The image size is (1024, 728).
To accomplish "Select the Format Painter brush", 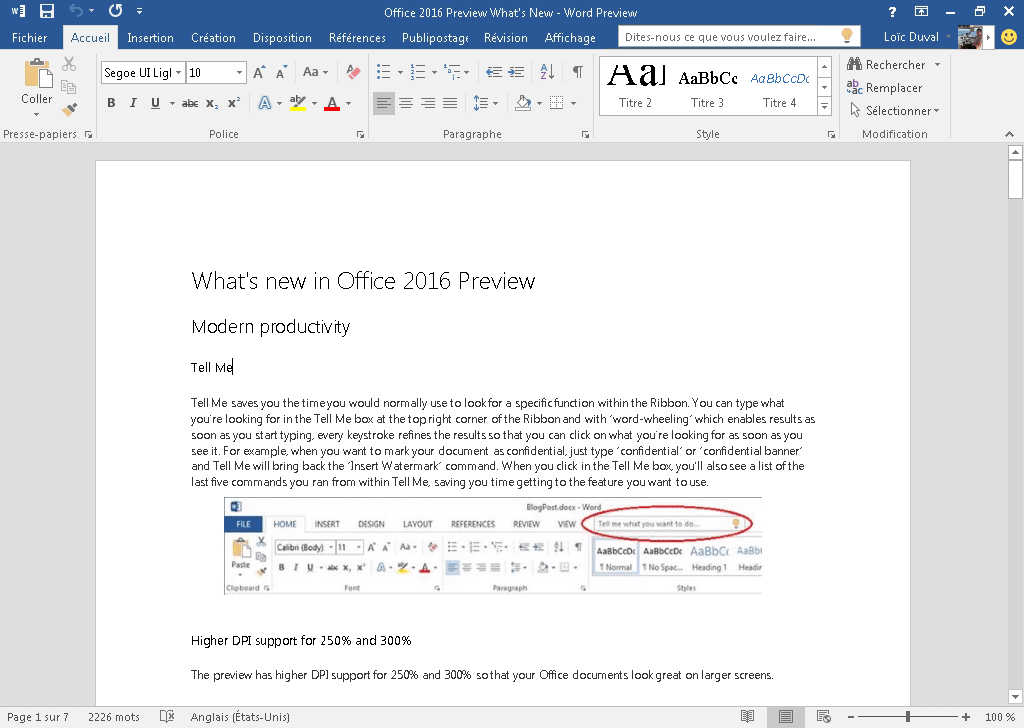I will [x=69, y=110].
